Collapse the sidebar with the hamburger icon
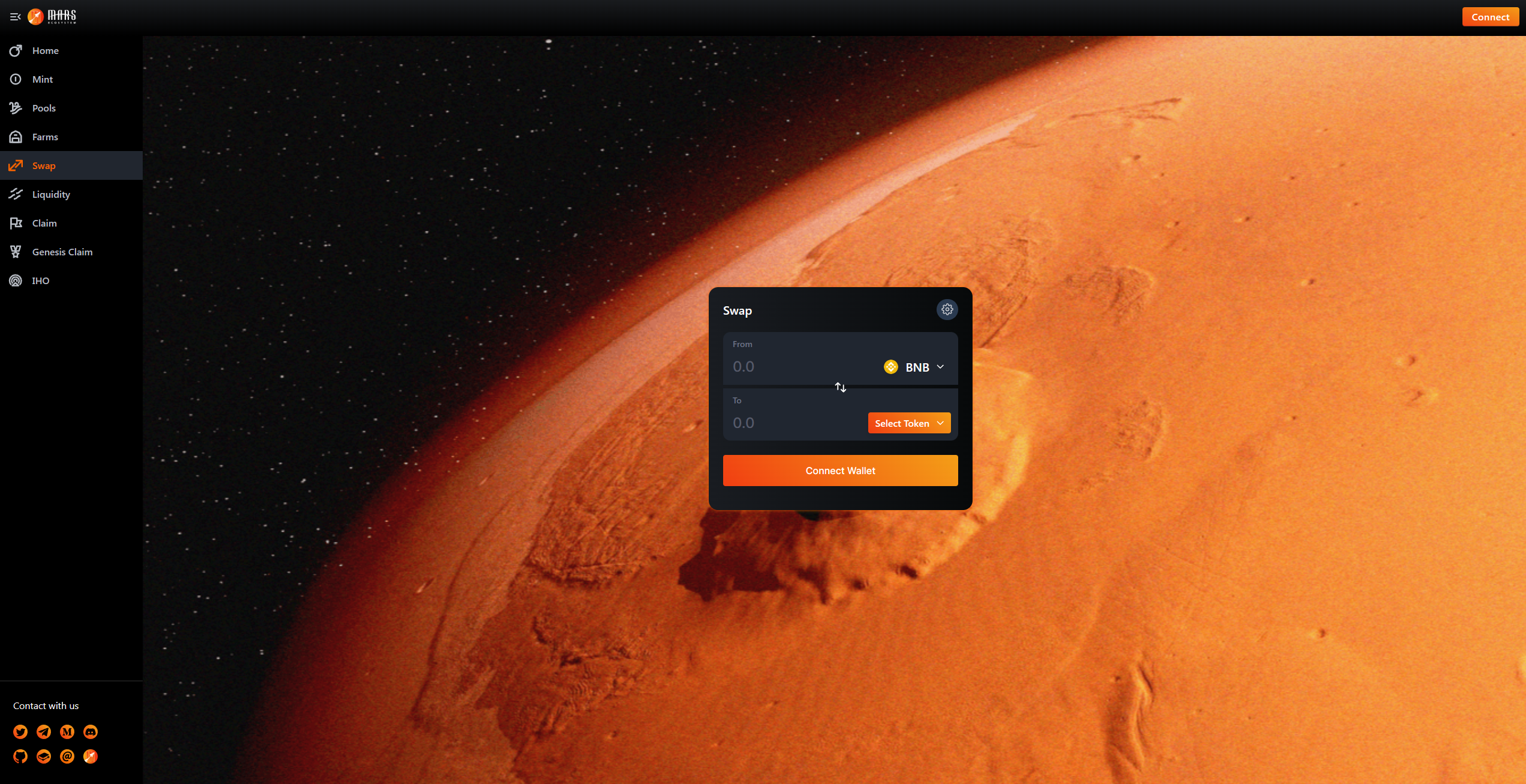This screenshot has width=1526, height=784. [16, 17]
